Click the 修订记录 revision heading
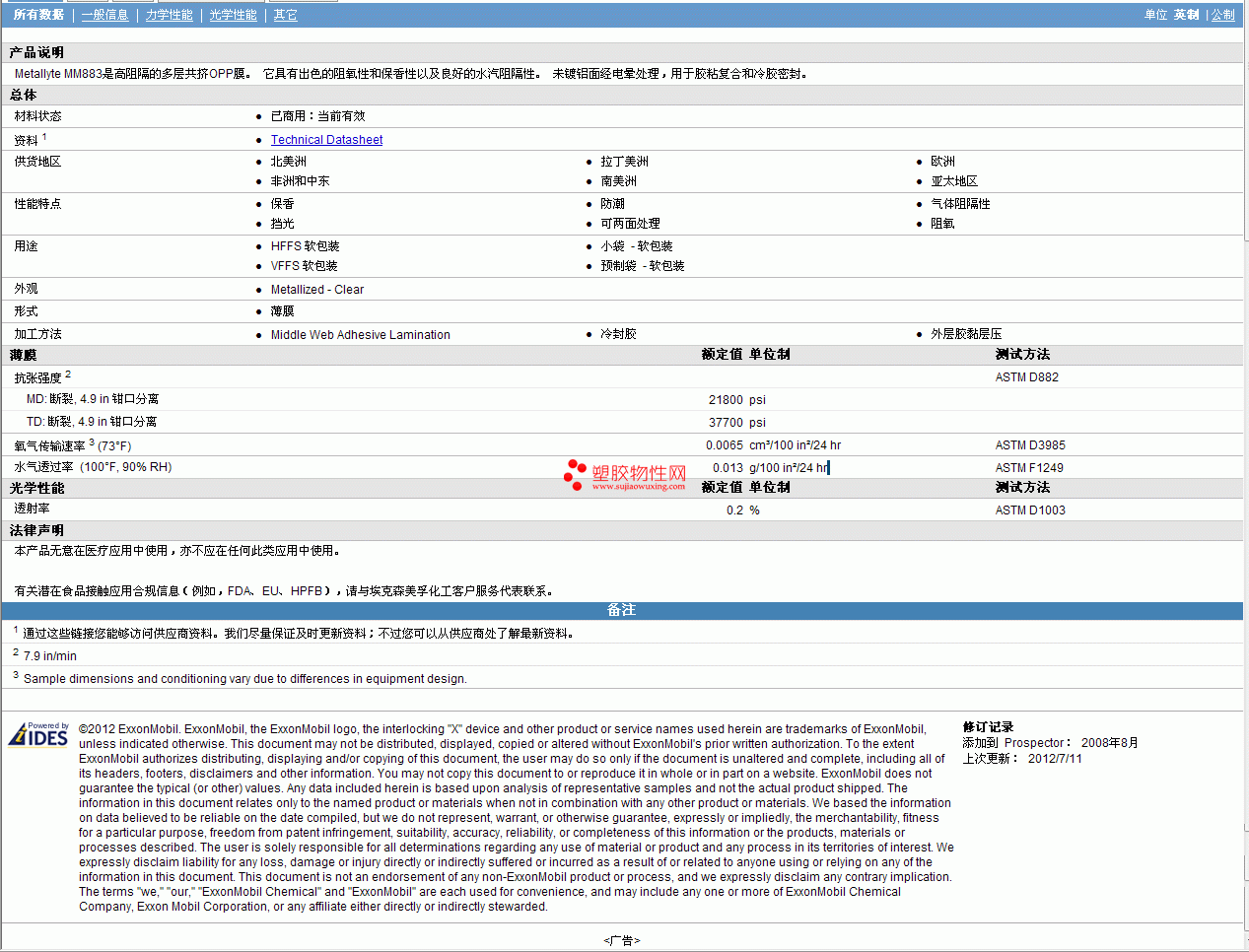The height and width of the screenshot is (952, 1249). [988, 727]
